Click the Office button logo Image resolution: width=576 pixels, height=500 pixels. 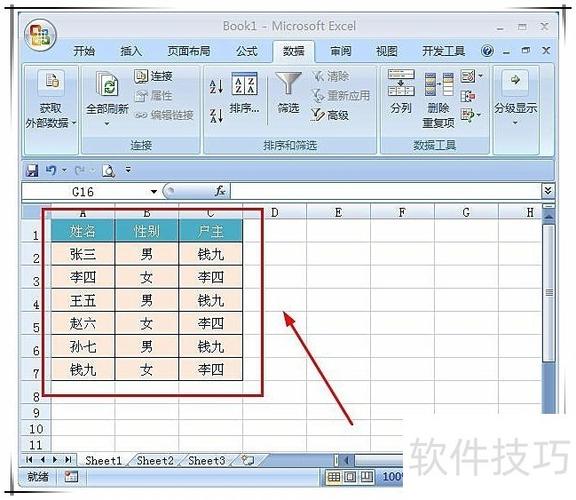pyautogui.click(x=40, y=36)
